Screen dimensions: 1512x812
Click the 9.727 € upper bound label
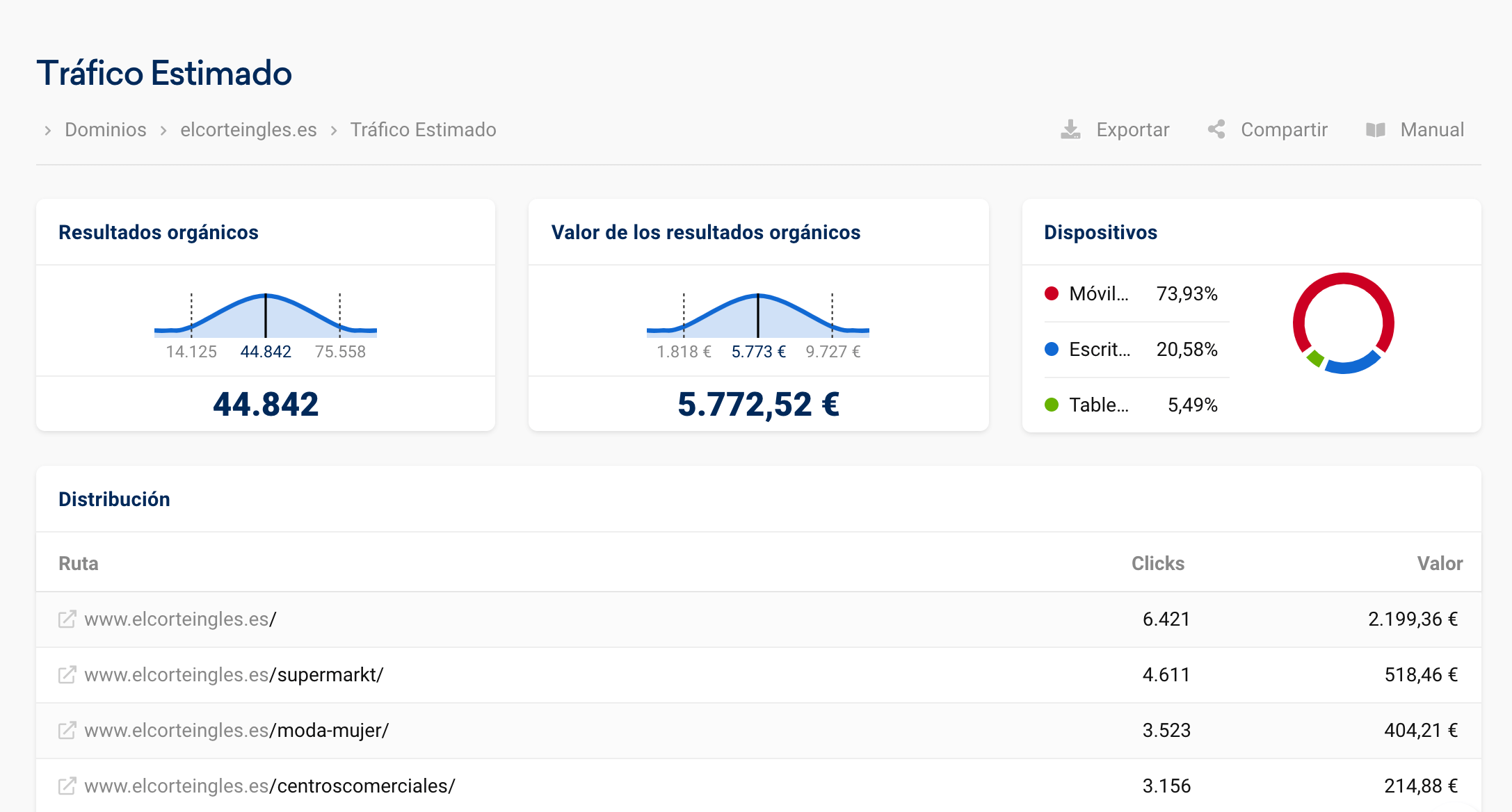pos(833,352)
